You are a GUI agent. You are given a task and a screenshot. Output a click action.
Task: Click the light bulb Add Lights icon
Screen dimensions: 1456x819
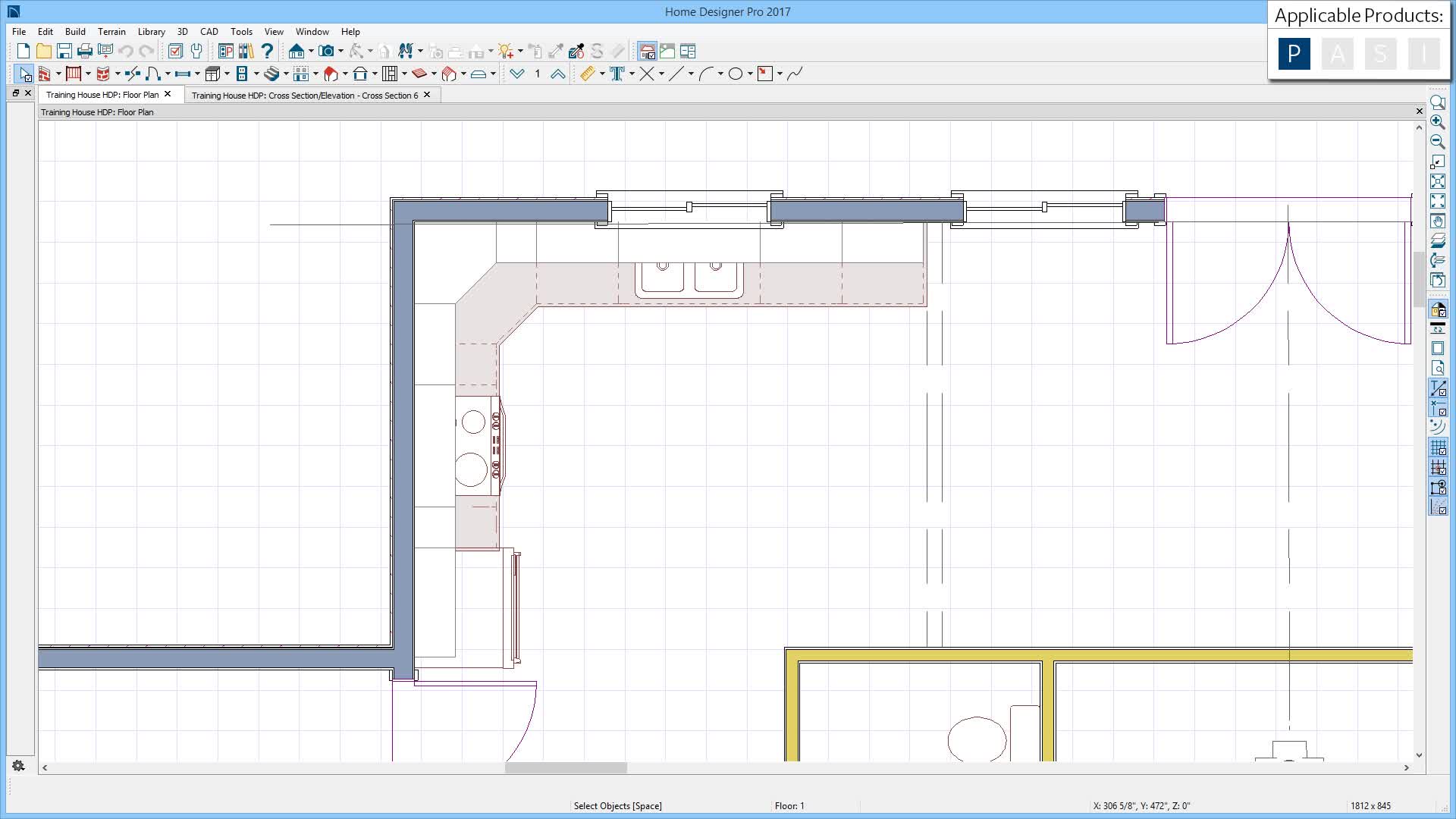click(x=506, y=52)
